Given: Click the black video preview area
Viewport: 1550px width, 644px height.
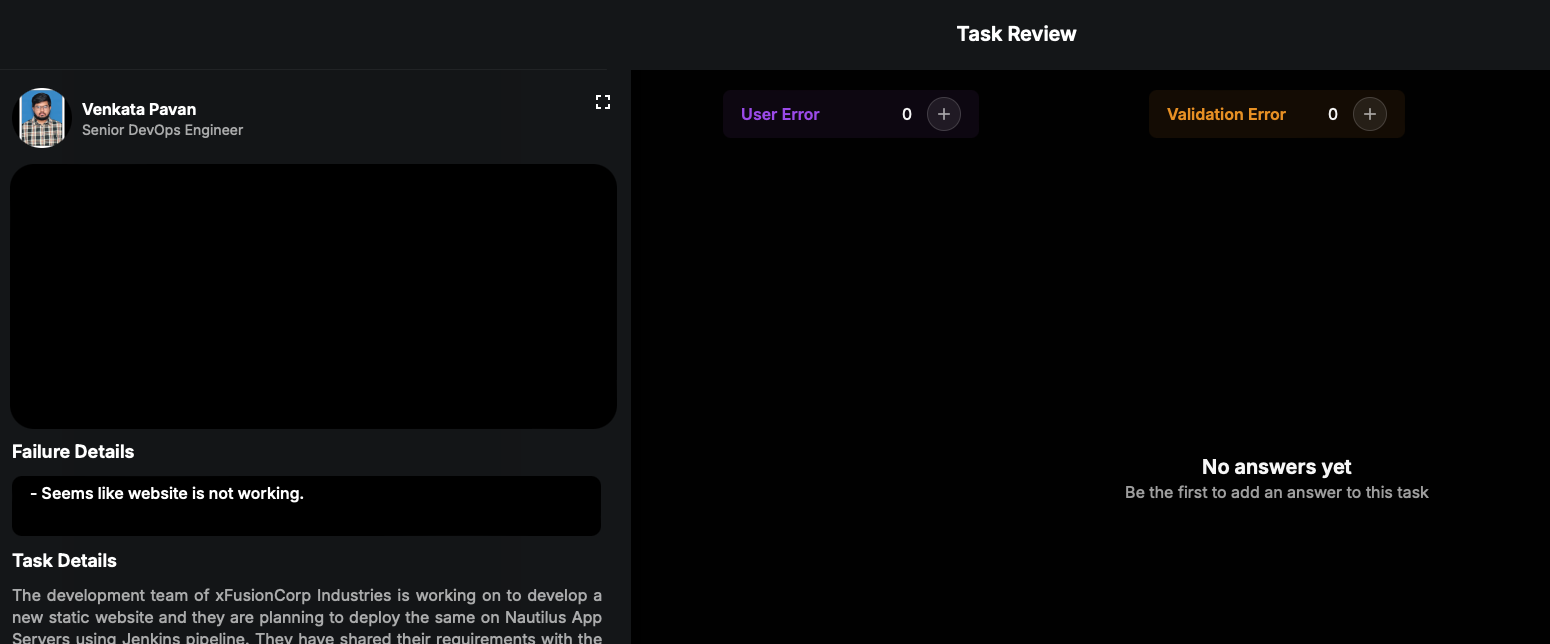Looking at the screenshot, I should coord(313,296).
